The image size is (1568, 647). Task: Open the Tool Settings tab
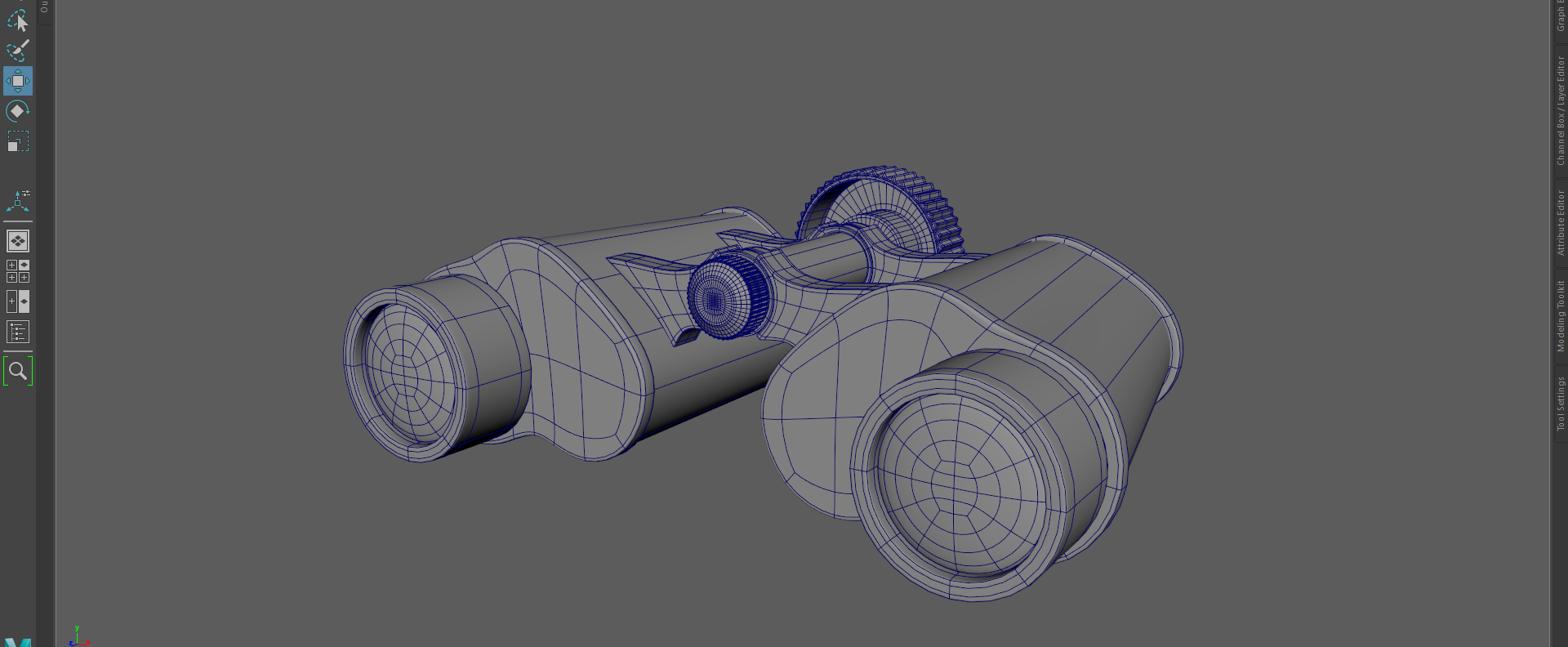click(1560, 404)
